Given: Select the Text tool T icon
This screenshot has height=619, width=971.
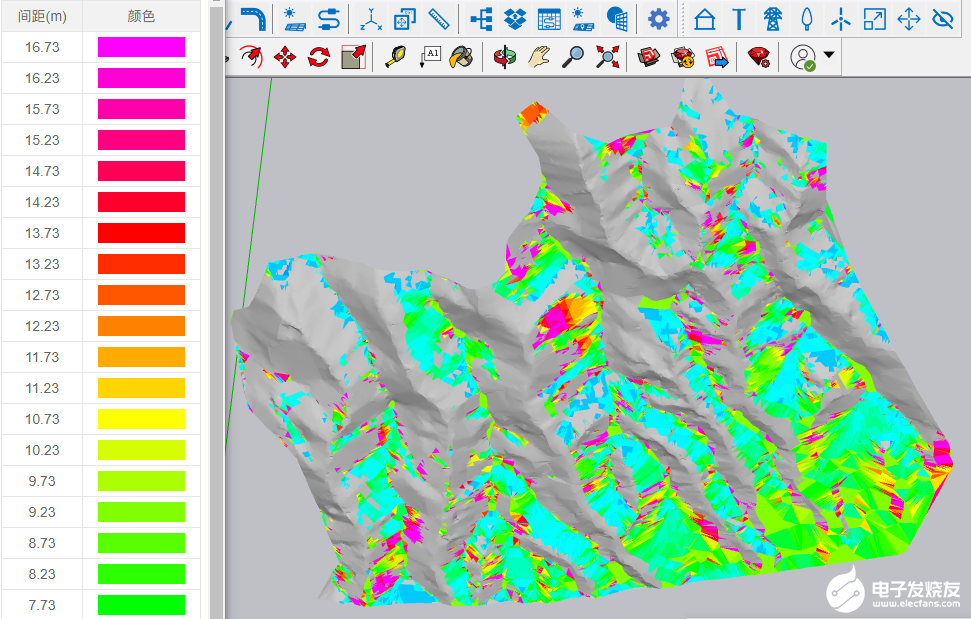Looking at the screenshot, I should pos(739,19).
